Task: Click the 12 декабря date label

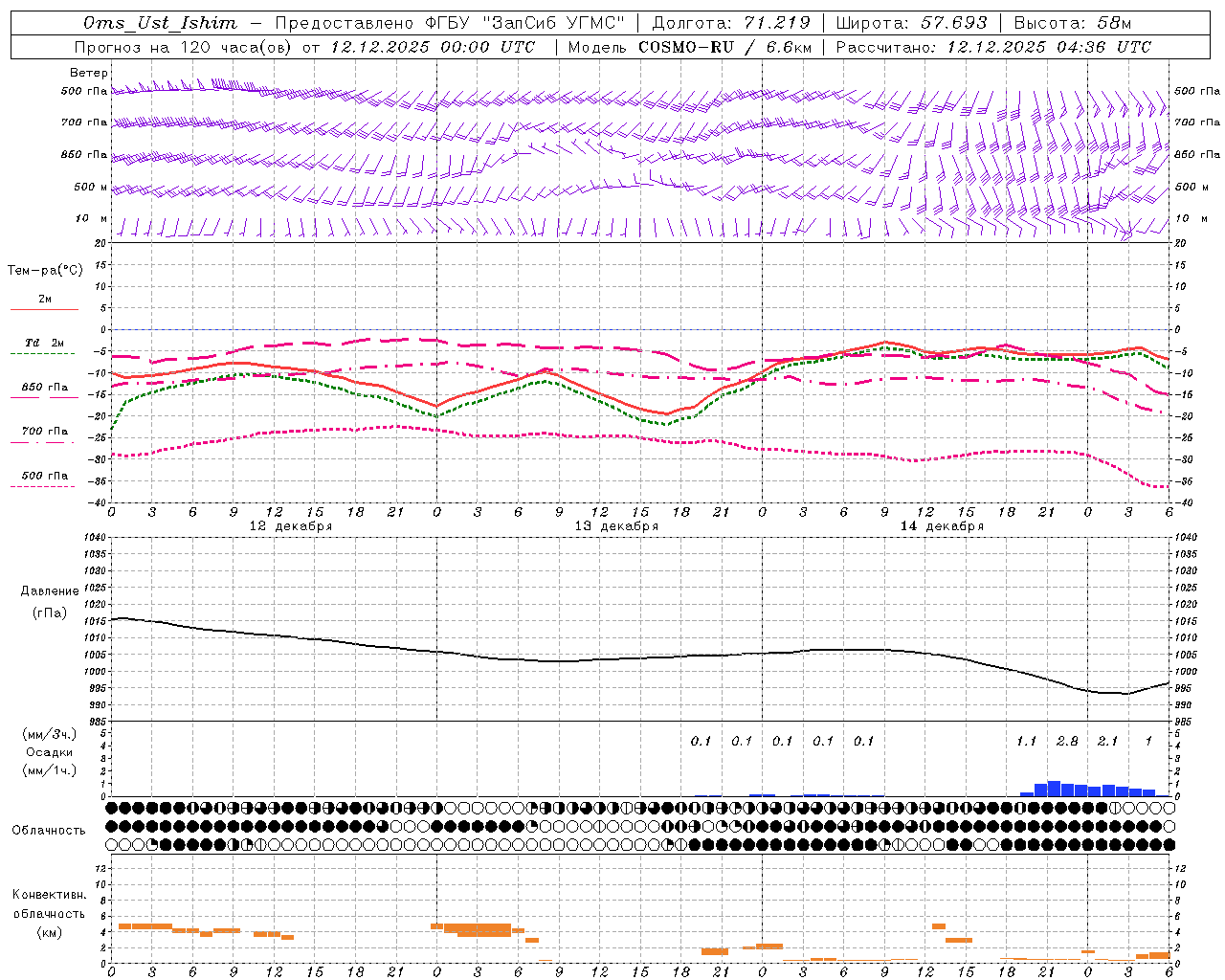Action: [x=291, y=526]
